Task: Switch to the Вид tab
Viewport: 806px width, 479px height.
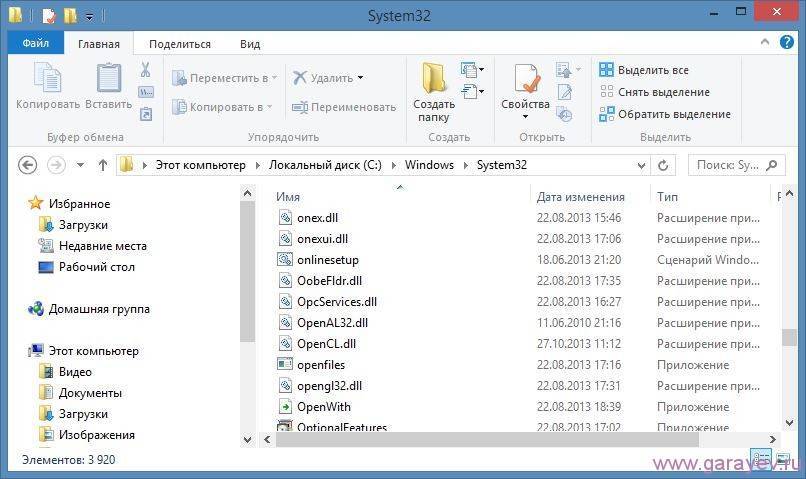Action: 250,44
